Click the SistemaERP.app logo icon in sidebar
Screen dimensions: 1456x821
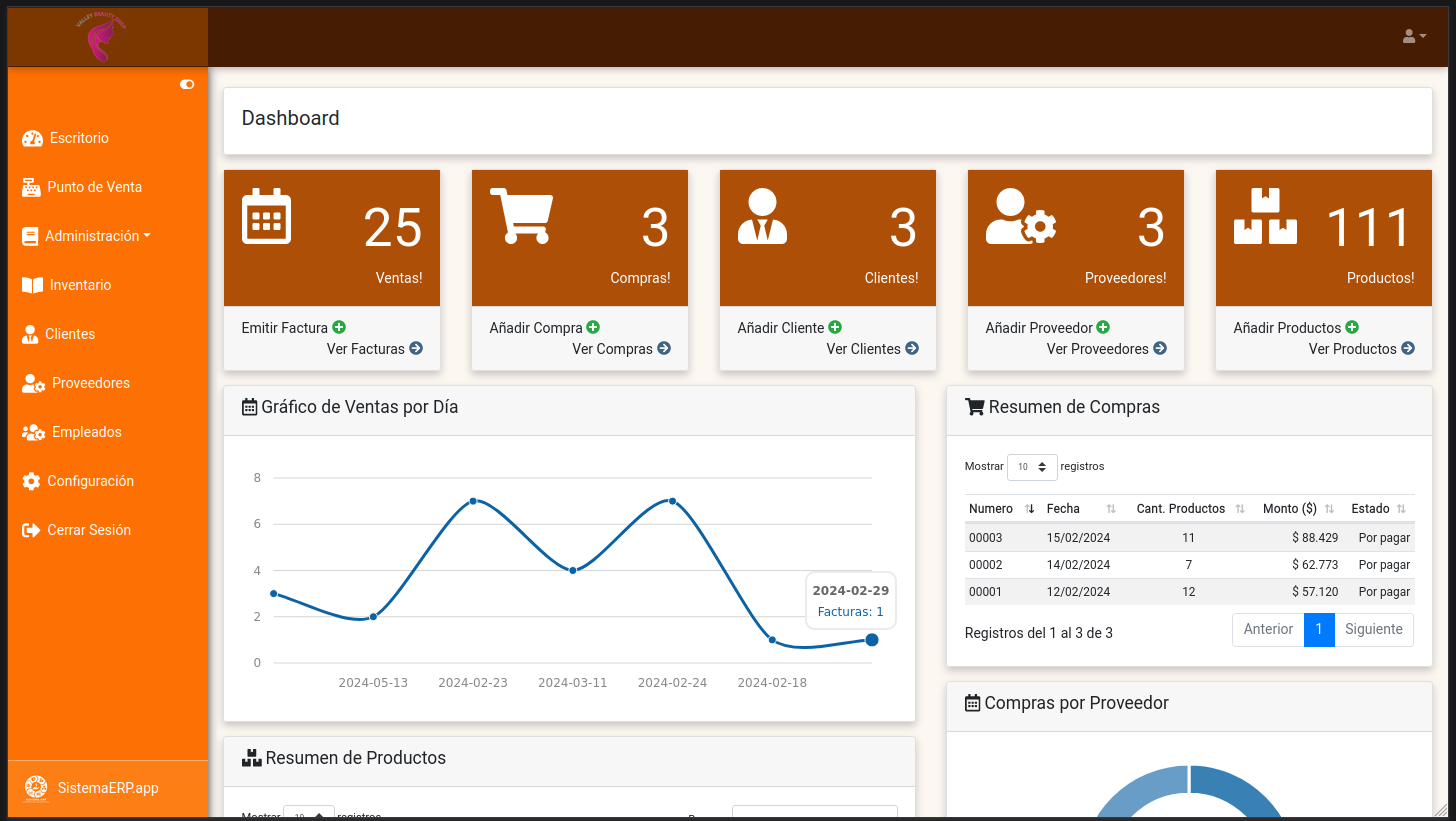pos(36,788)
